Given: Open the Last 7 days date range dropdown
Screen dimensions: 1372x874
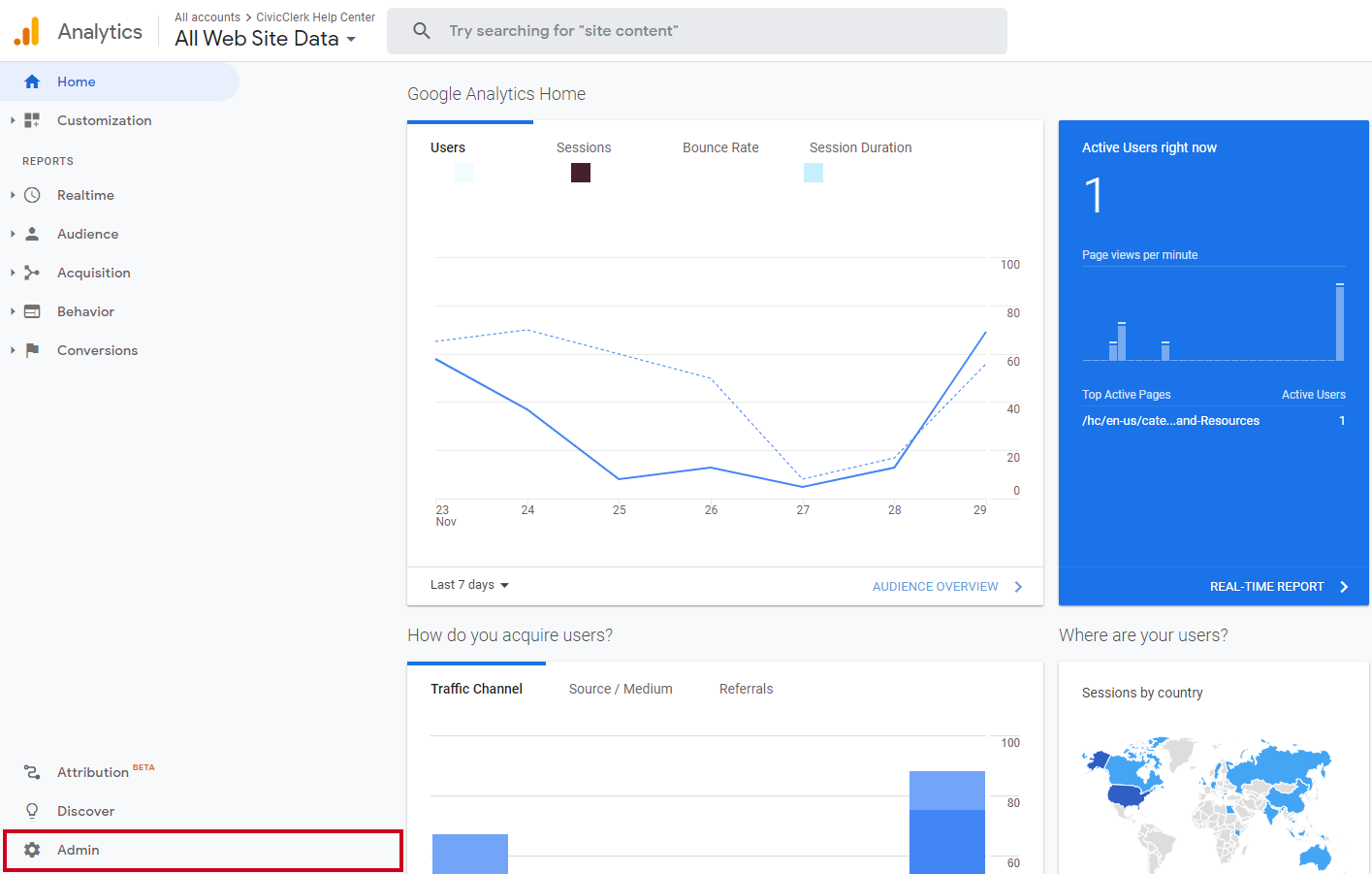Looking at the screenshot, I should (470, 585).
